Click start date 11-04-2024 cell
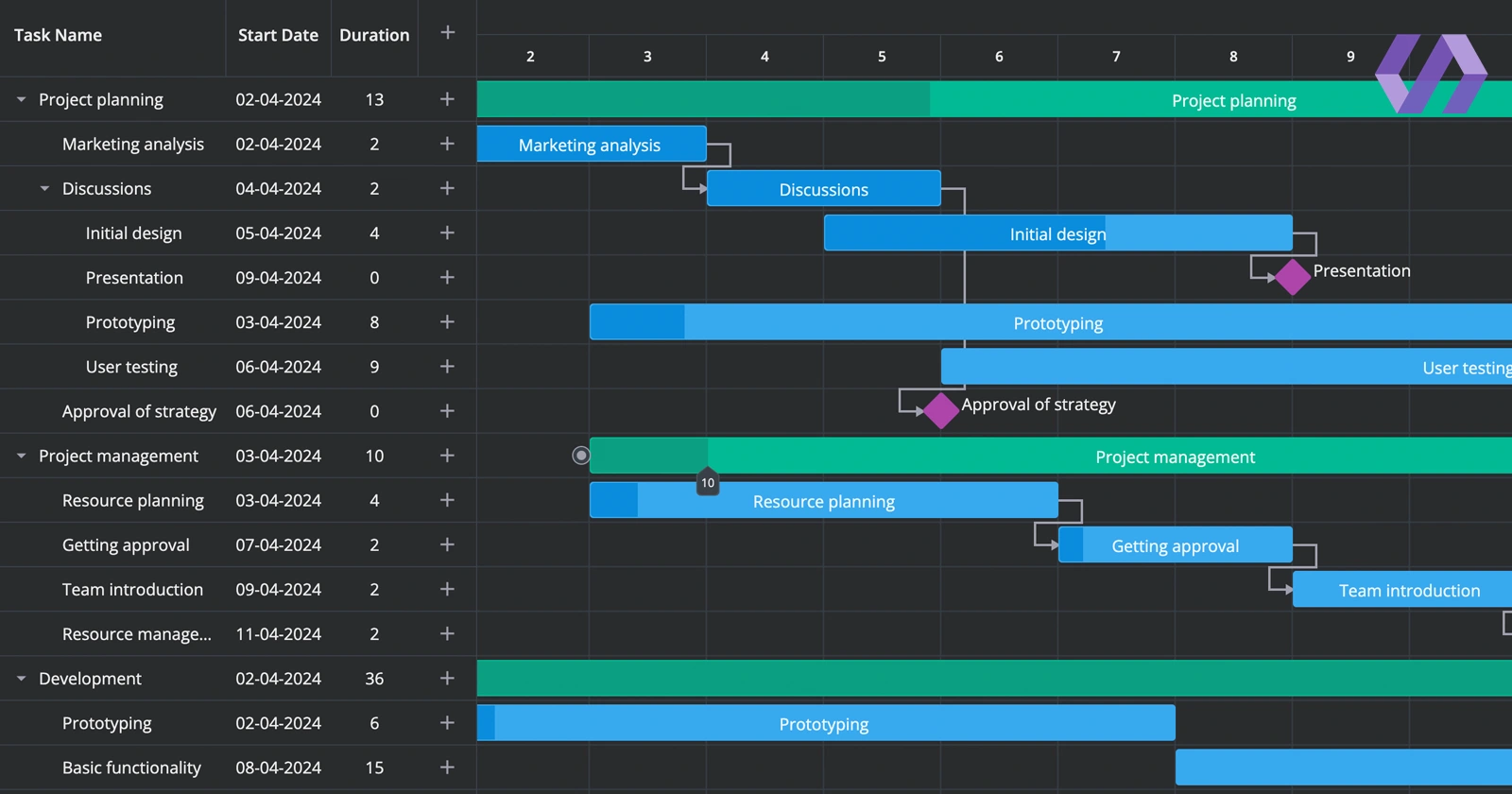The width and height of the screenshot is (1512, 794). 278,633
